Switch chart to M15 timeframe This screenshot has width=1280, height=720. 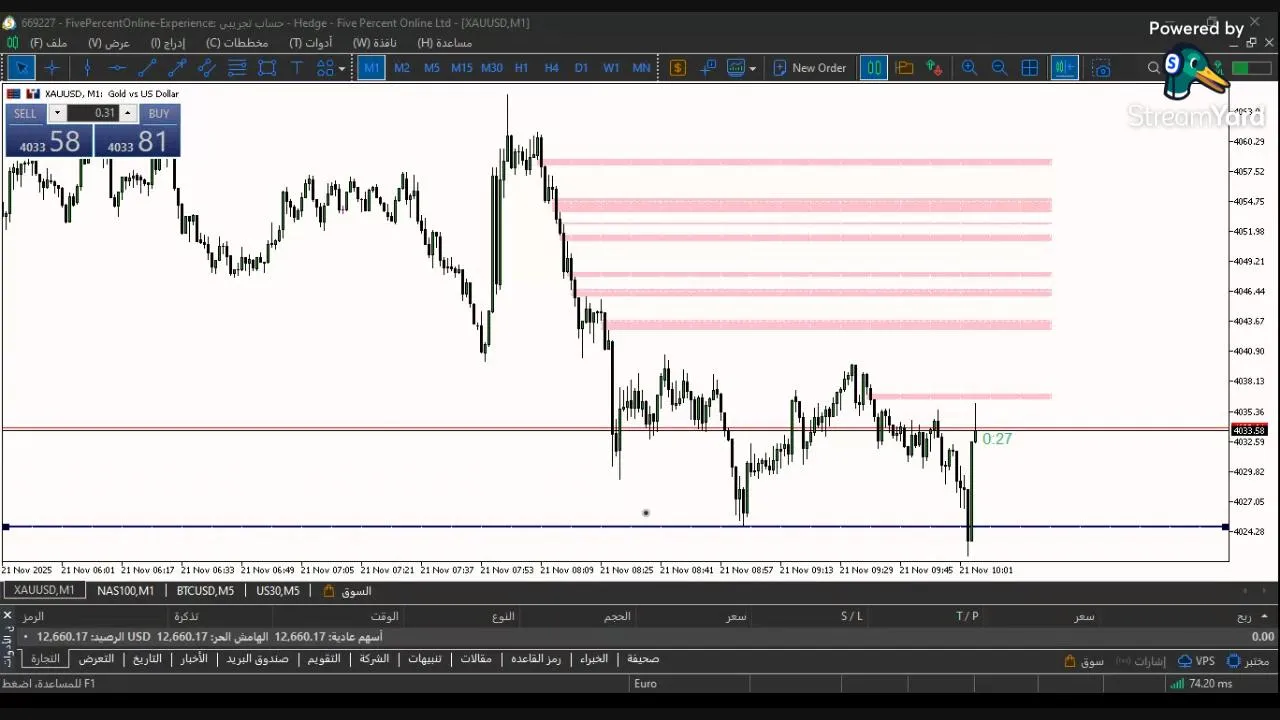461,68
